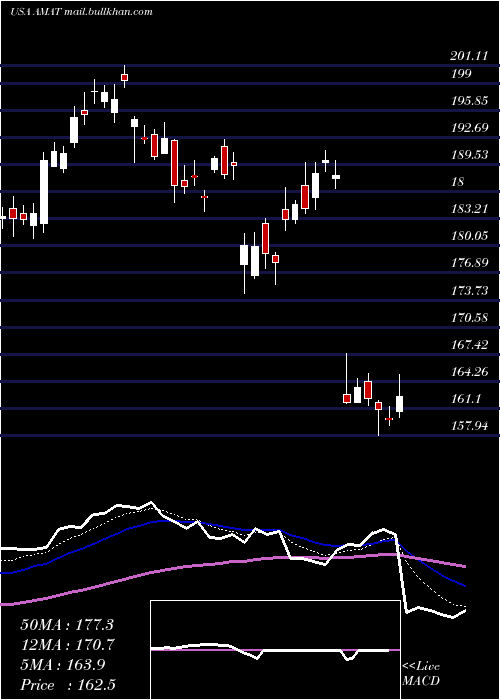This screenshot has width=500, height=700.
Task: Click the 173.73 price level label
Action: point(469,291)
